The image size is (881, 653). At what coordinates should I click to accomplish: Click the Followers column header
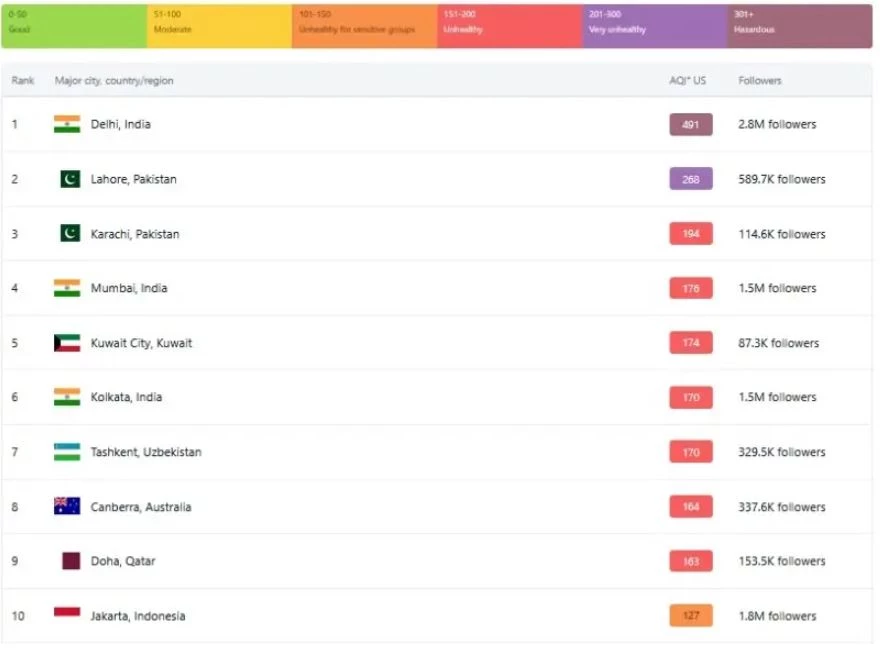coord(760,80)
